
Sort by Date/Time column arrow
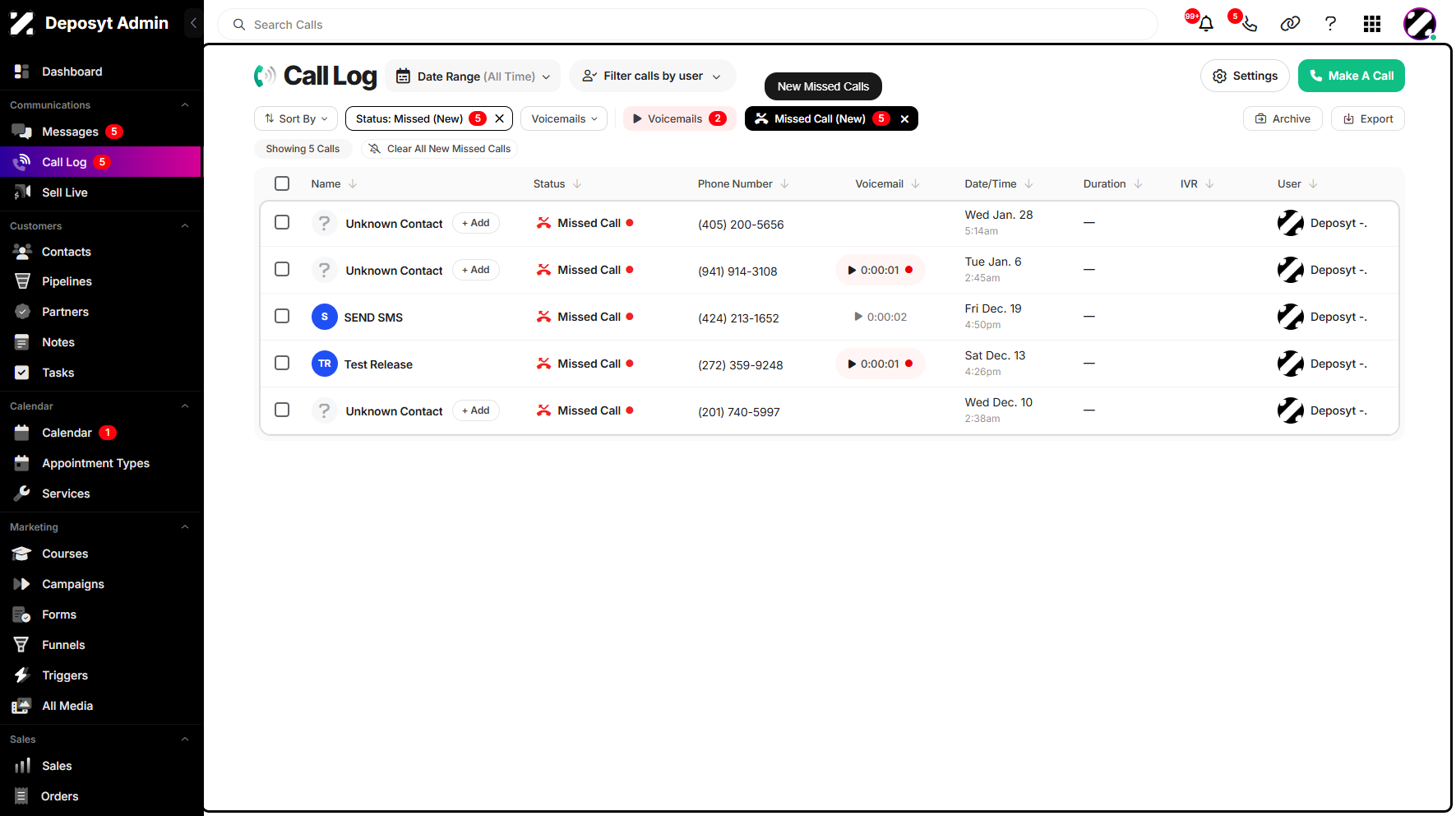click(x=1028, y=184)
